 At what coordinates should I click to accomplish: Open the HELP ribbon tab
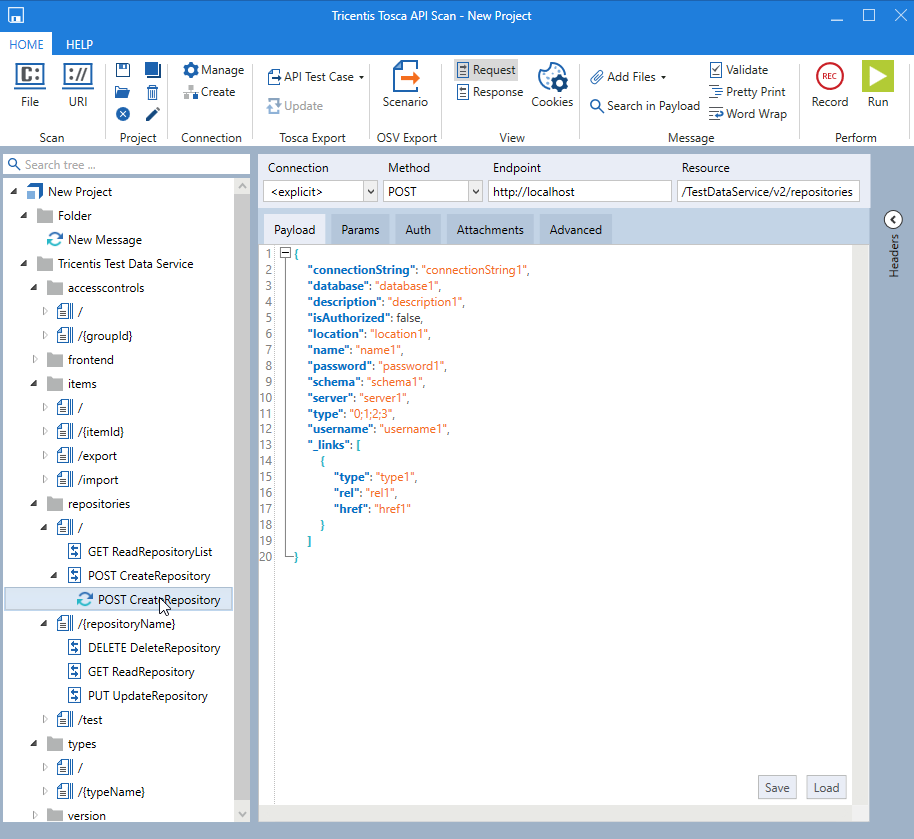click(x=79, y=45)
